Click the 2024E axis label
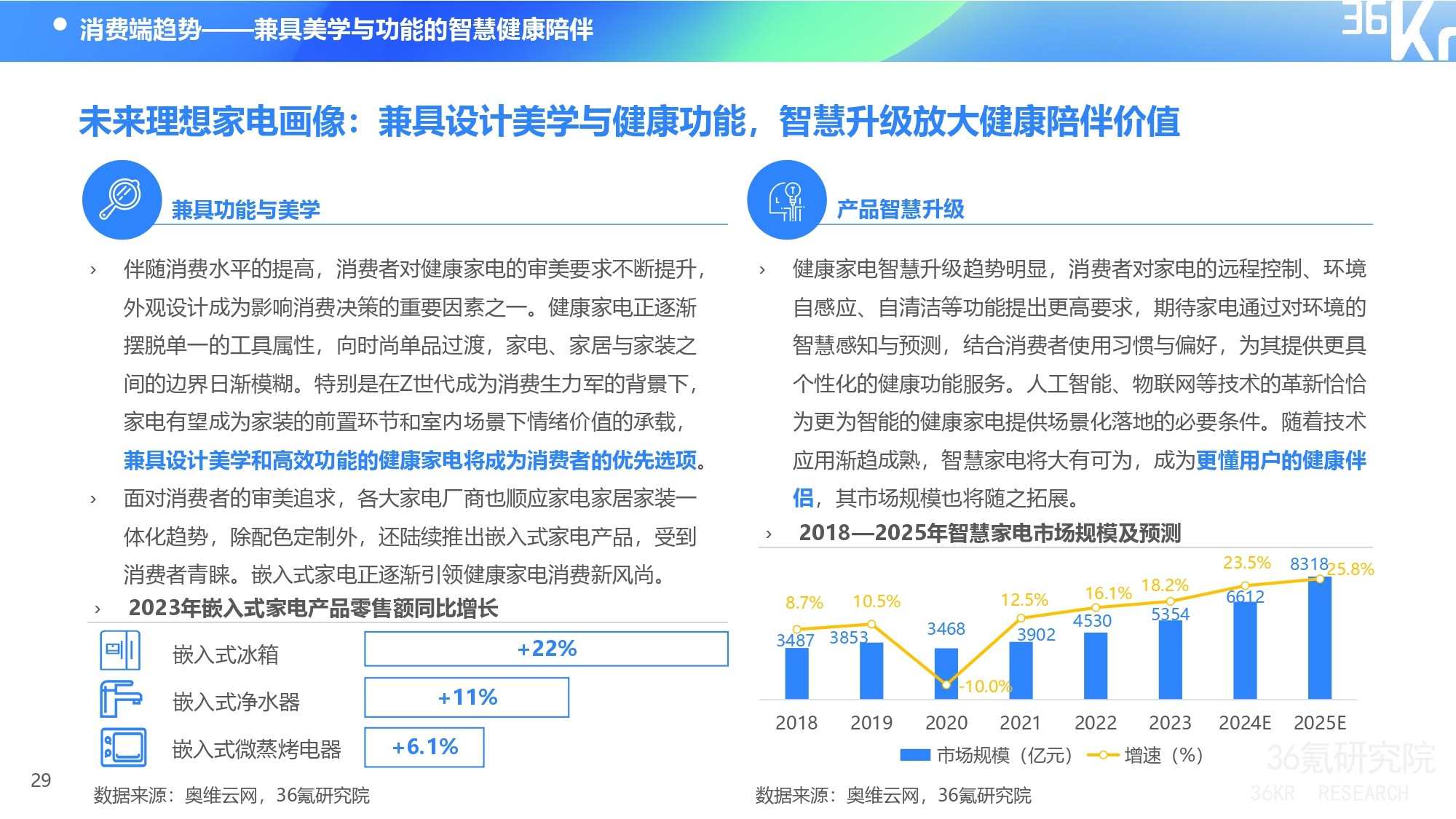 click(x=1245, y=723)
